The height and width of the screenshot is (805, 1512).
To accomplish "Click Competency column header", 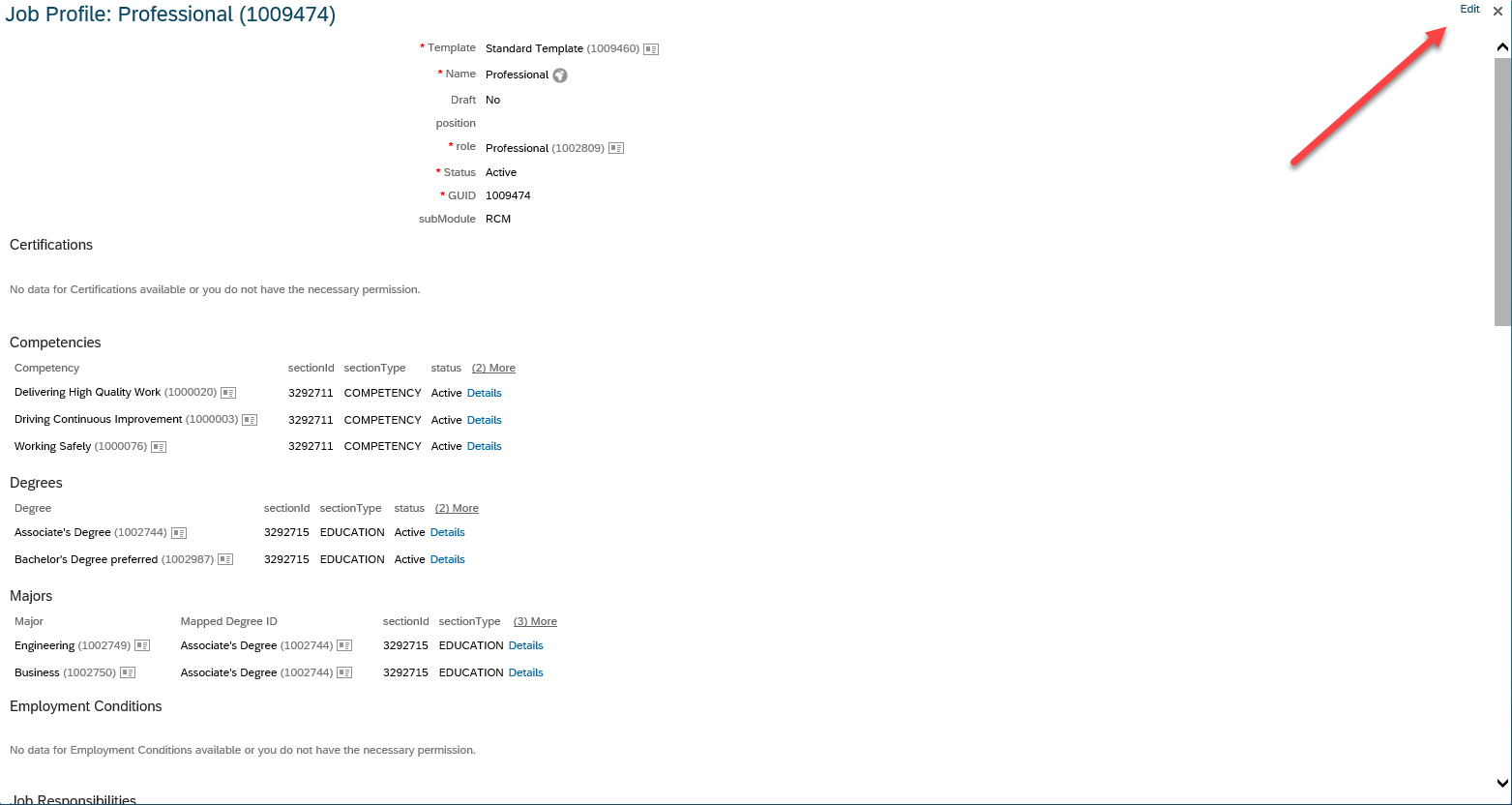I will [x=46, y=368].
